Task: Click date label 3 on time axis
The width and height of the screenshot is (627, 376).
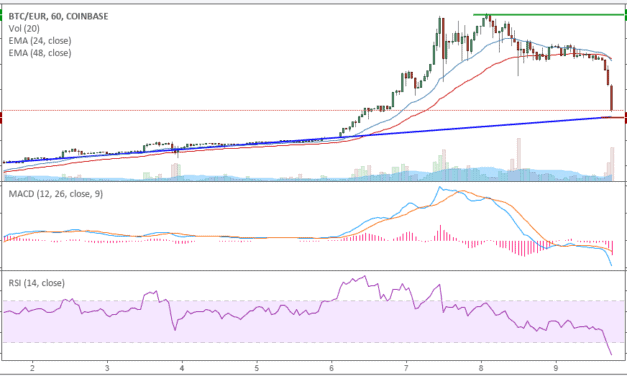Action: (107, 368)
